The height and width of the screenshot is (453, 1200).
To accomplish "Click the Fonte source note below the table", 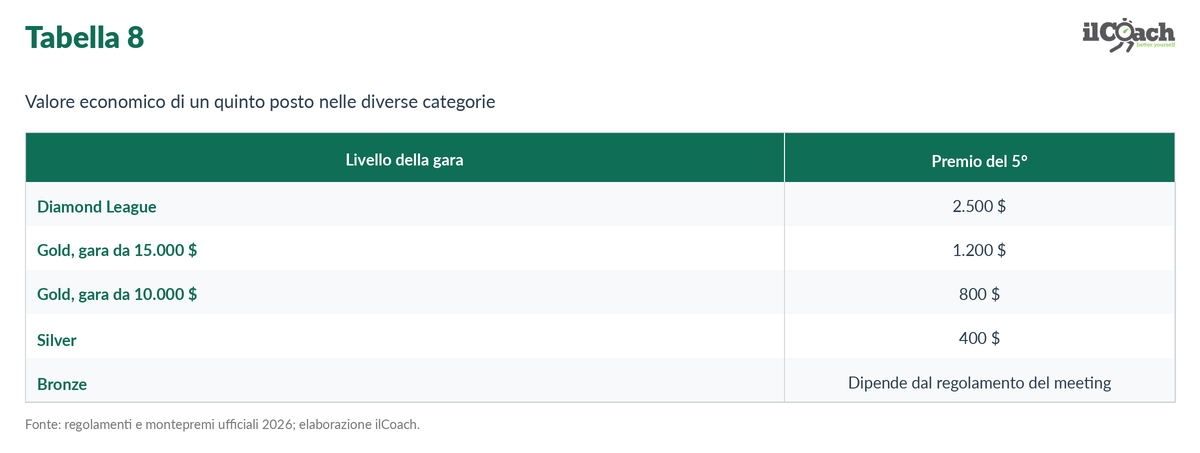I will [222, 424].
